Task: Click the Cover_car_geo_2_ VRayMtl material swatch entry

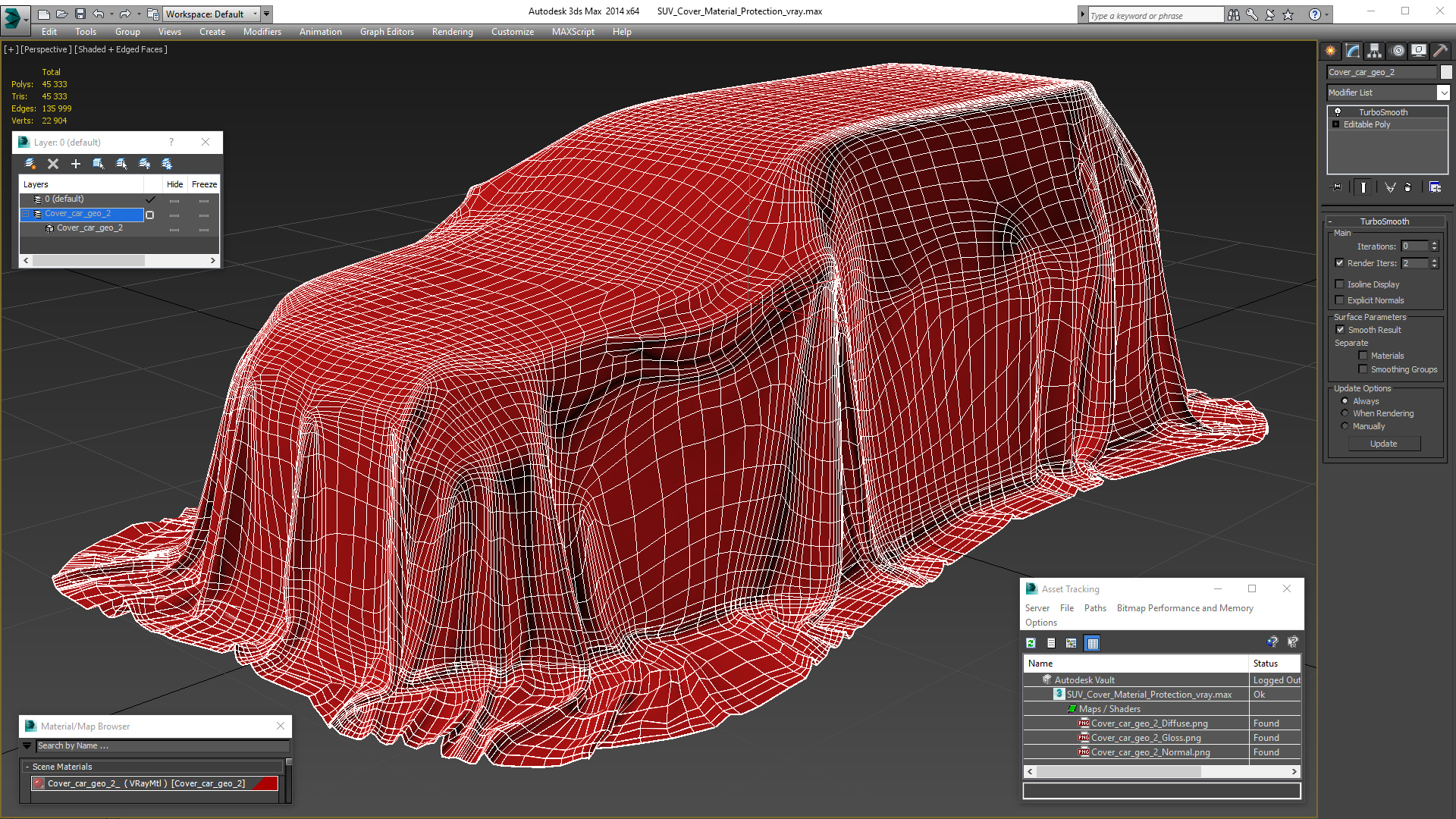Action: 155,783
